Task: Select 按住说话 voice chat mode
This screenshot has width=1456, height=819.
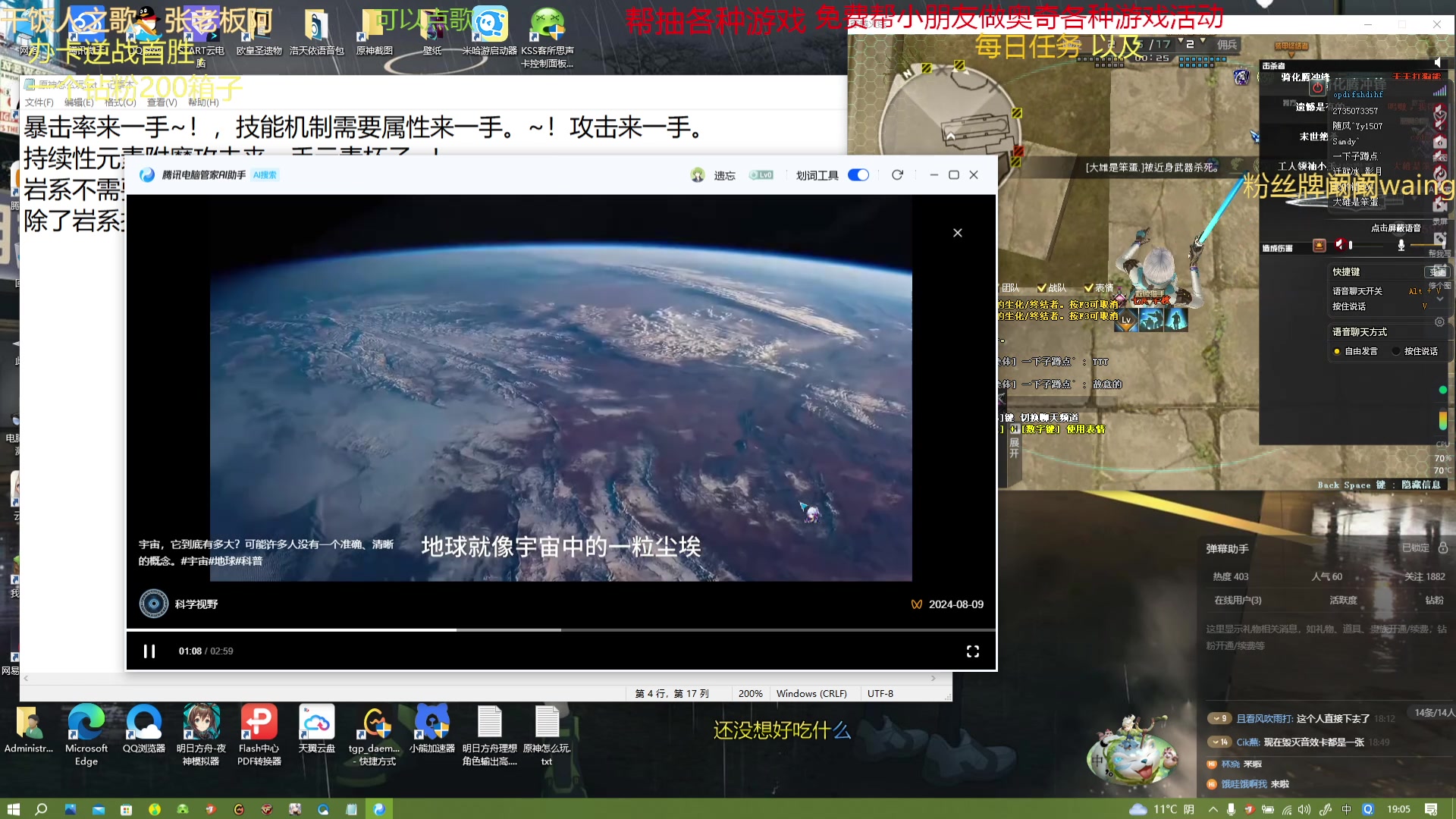Action: 1396,351
